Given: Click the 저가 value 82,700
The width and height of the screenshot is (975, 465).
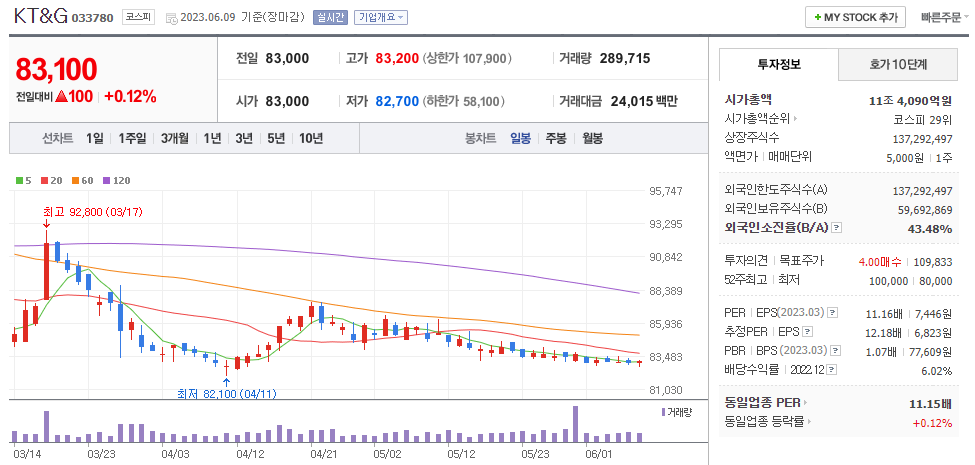Looking at the screenshot, I should click(x=397, y=101).
